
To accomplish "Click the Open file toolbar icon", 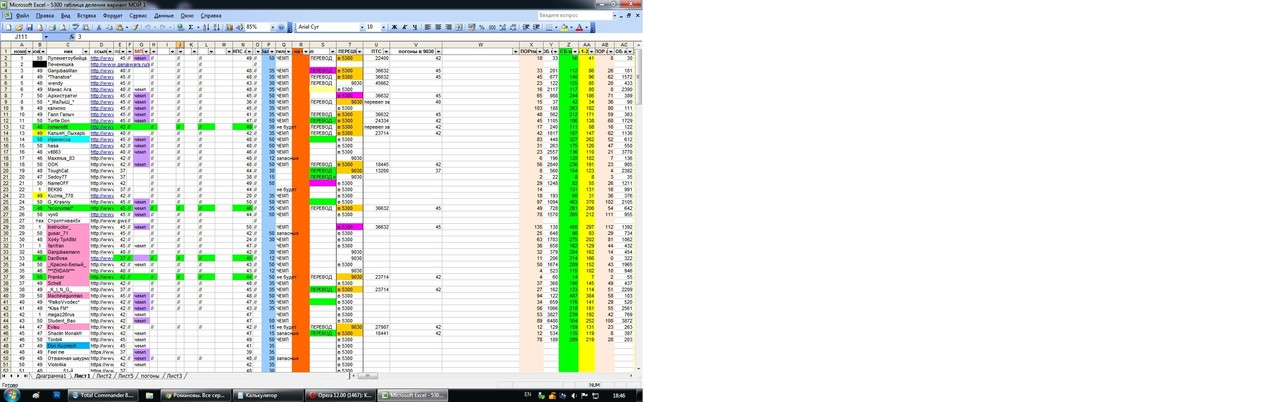I will pos(18,27).
